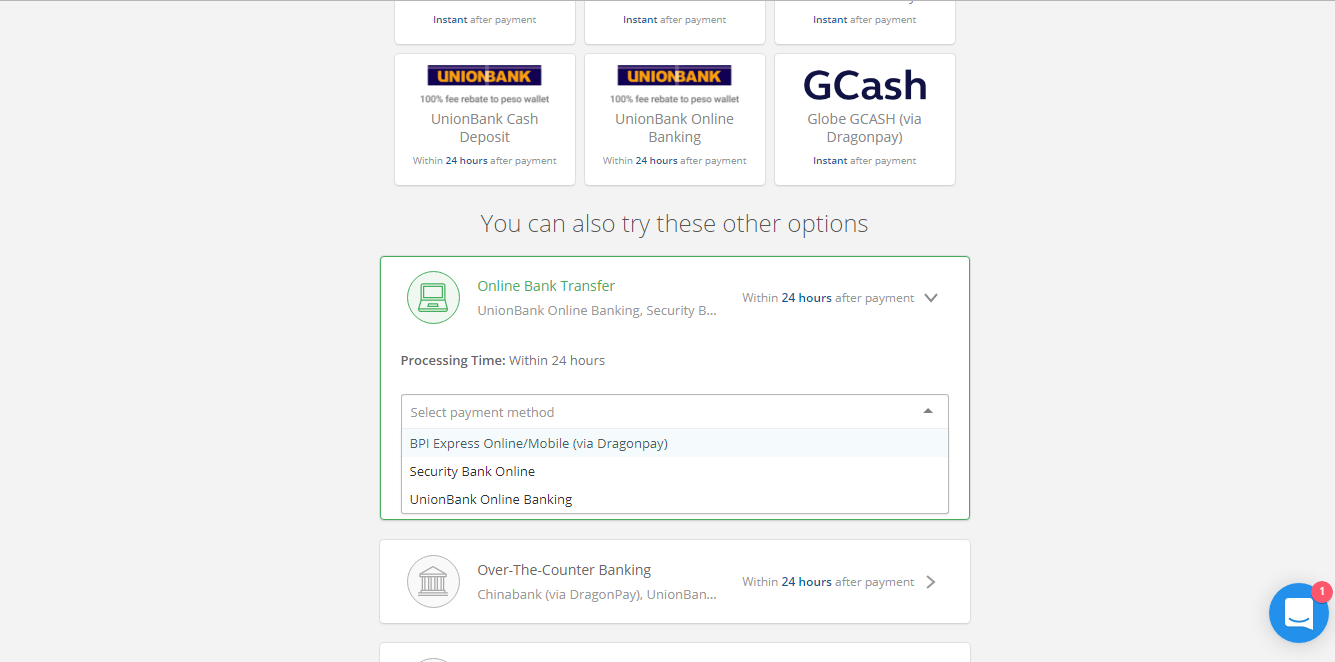Expand the Over-The-Counter Banking chevron
Screen dimensions: 1335x662
930,582
